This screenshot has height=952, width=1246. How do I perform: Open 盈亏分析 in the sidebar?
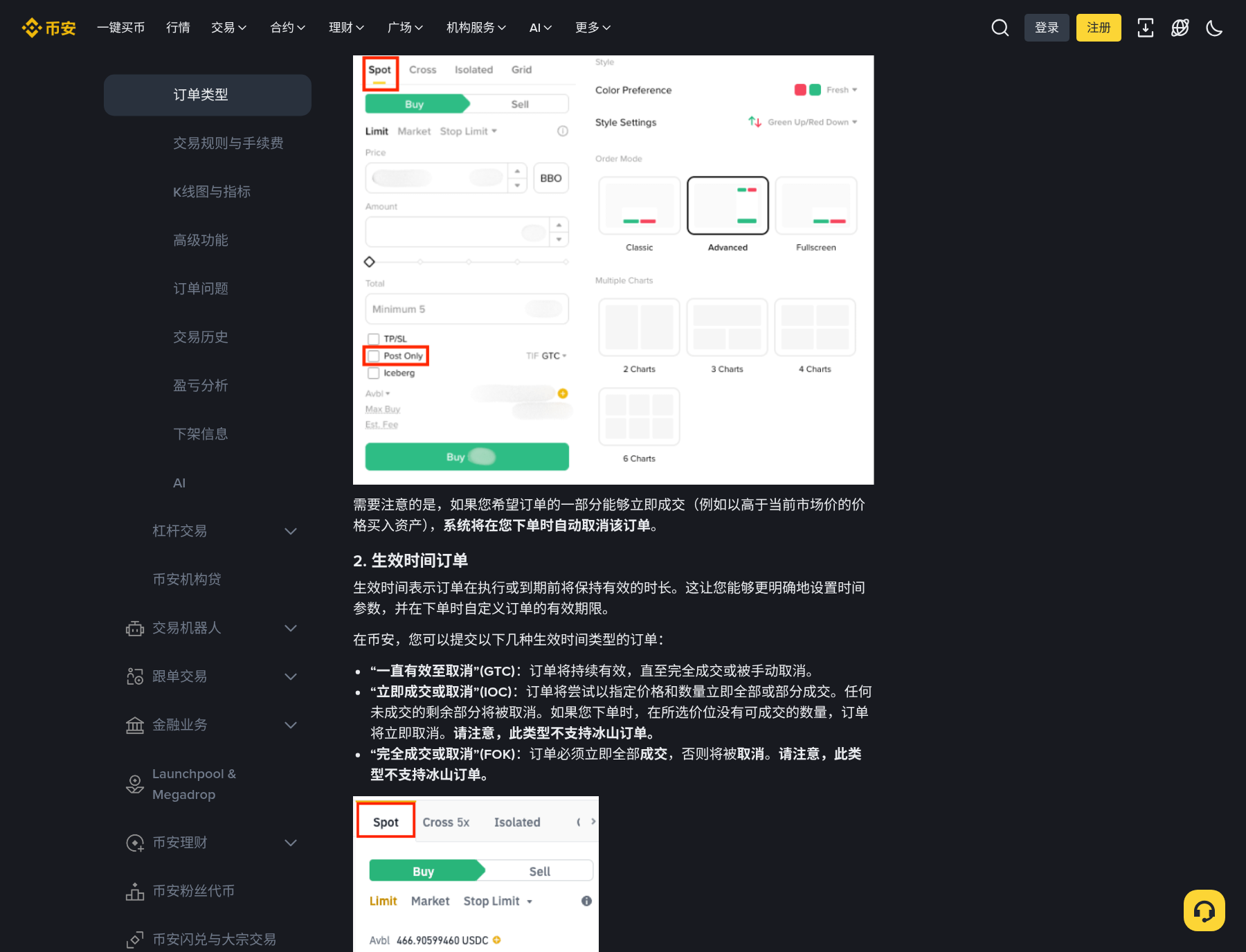[201, 386]
